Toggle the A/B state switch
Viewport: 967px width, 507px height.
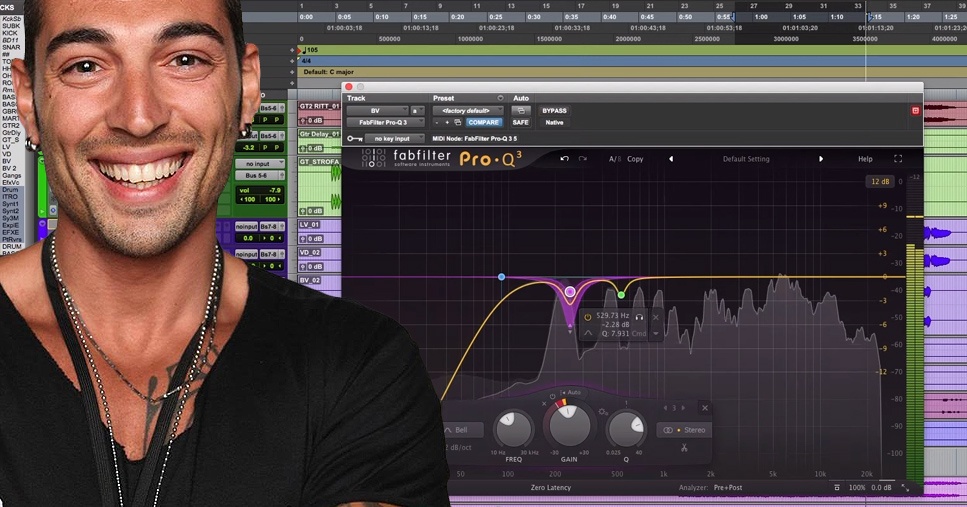[x=615, y=159]
